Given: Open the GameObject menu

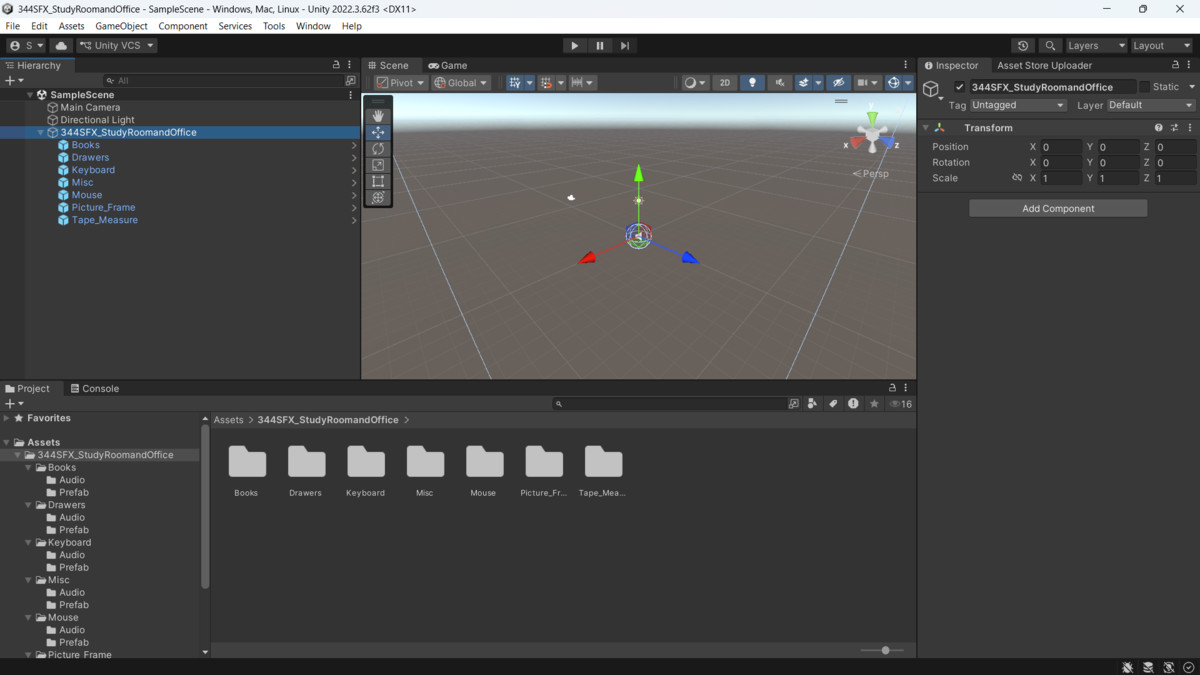Looking at the screenshot, I should click(x=121, y=26).
